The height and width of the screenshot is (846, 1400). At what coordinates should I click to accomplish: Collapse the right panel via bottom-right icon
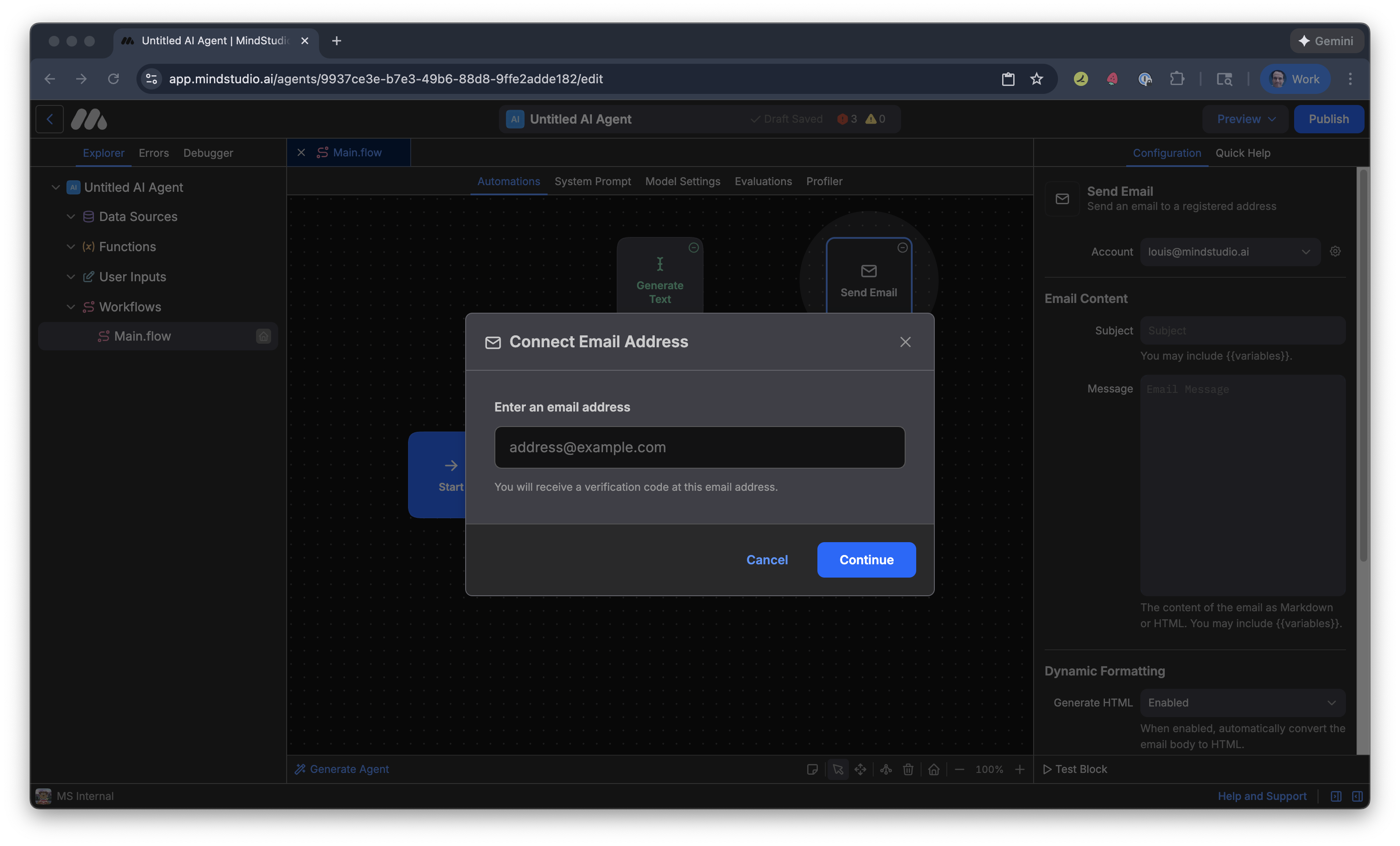[x=1358, y=796]
